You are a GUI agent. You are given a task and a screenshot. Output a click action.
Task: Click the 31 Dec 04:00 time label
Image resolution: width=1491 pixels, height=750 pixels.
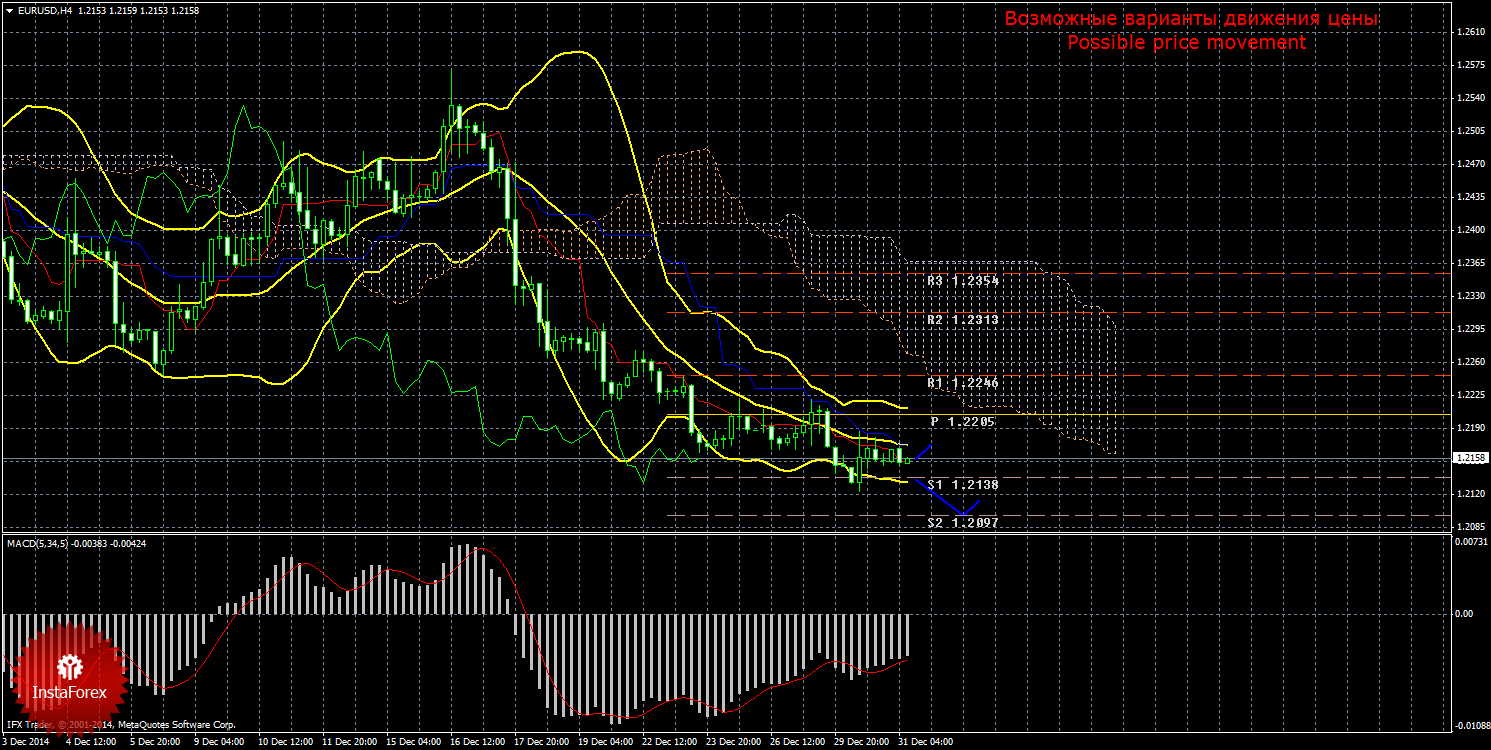coord(925,743)
